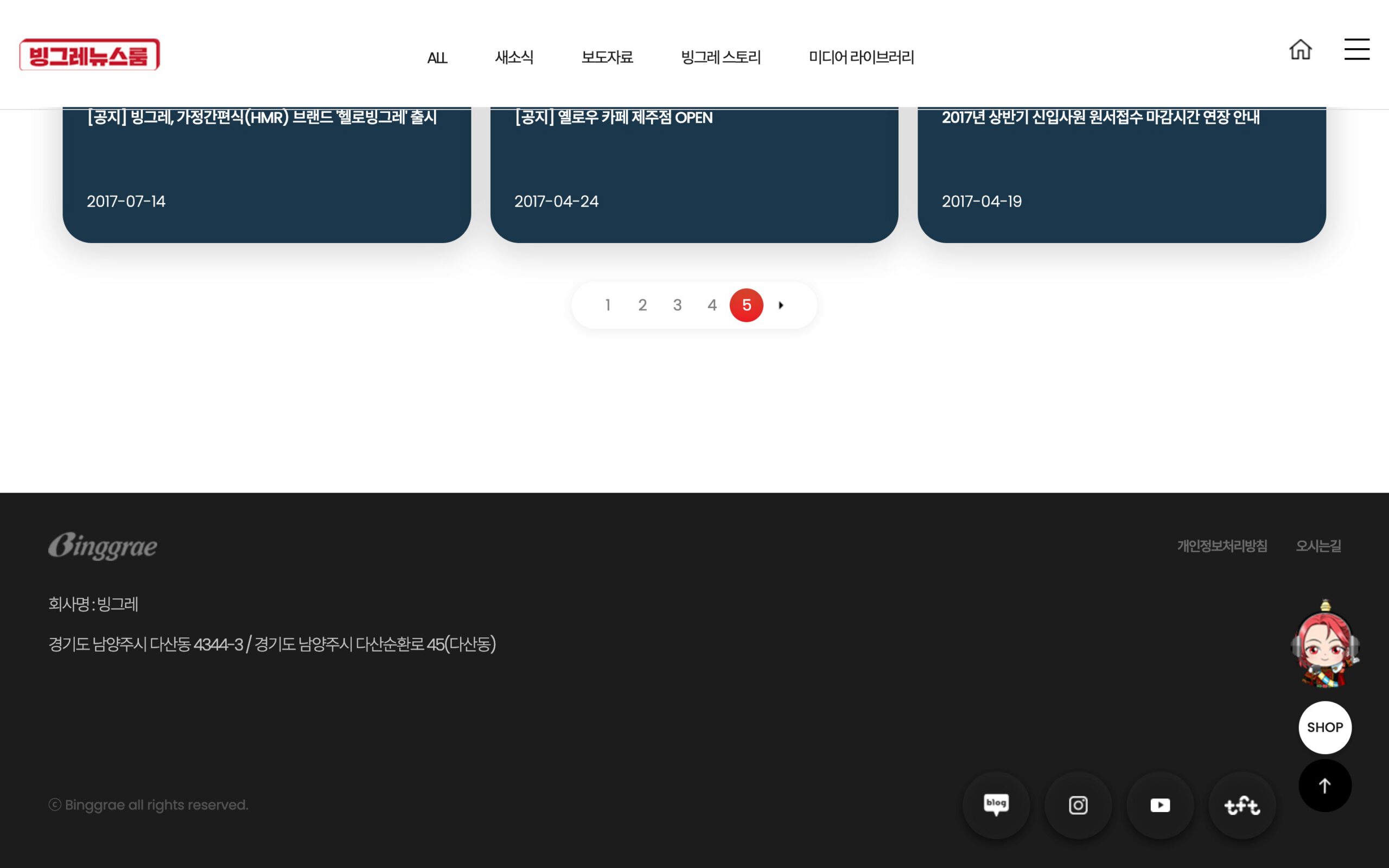
Task: Click the next page arrow in pagination
Action: point(781,305)
